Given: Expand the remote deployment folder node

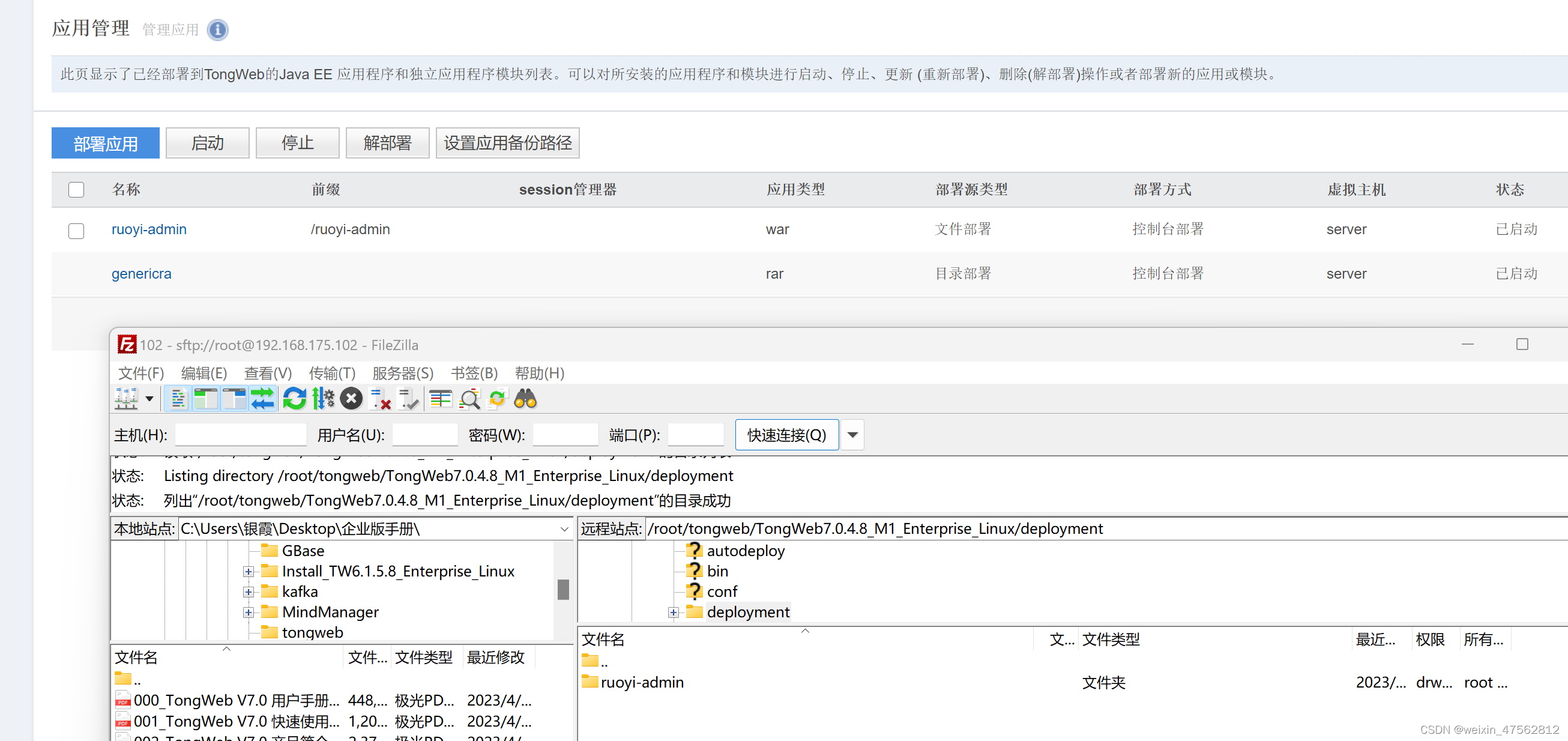Looking at the screenshot, I should (x=672, y=612).
